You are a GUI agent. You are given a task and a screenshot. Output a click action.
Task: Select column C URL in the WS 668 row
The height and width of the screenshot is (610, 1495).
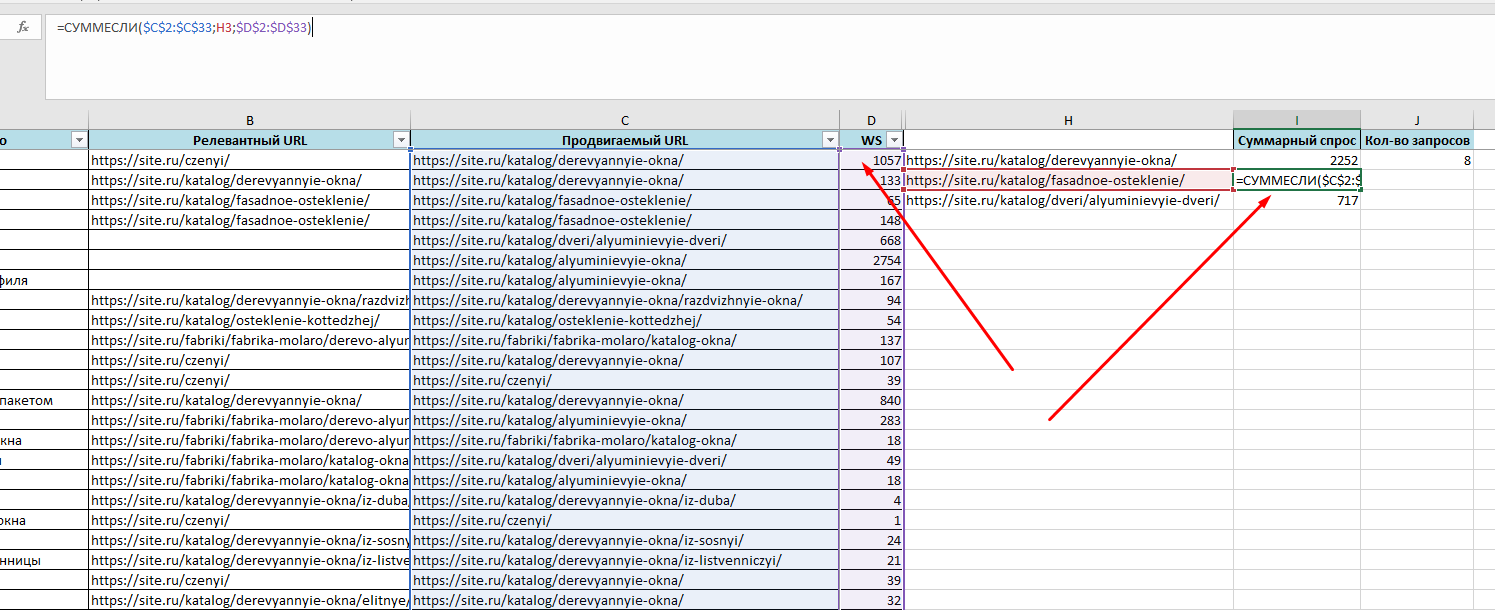[624, 240]
